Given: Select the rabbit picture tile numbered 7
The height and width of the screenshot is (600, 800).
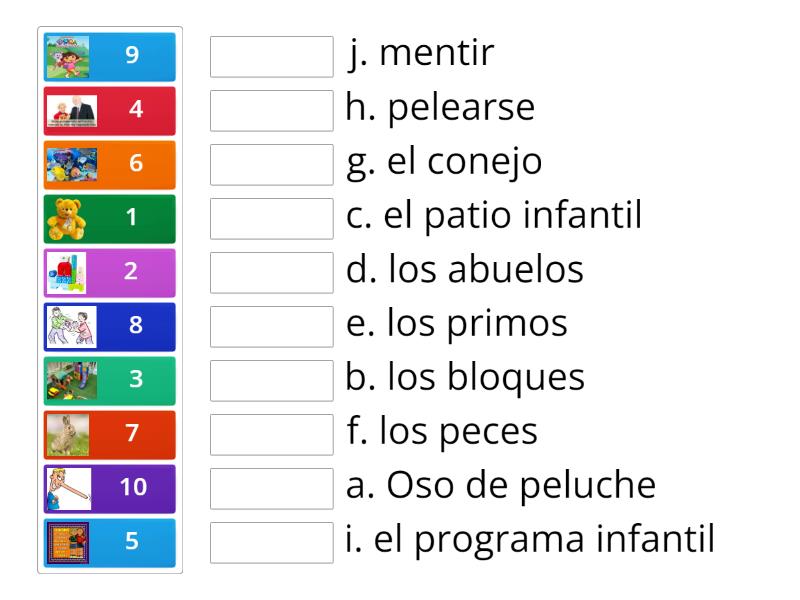Looking at the screenshot, I should [109, 433].
